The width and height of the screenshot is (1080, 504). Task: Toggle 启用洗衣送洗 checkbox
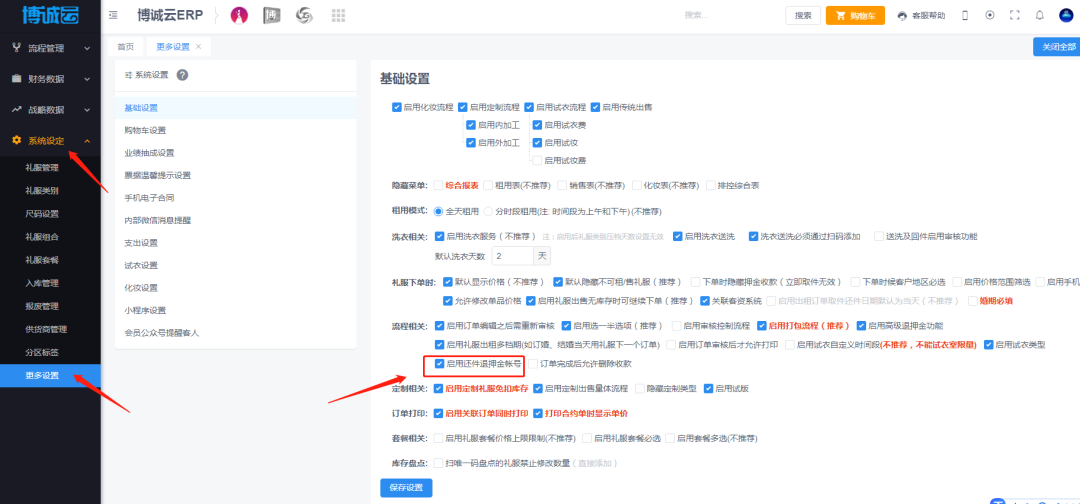pyautogui.click(x=678, y=236)
